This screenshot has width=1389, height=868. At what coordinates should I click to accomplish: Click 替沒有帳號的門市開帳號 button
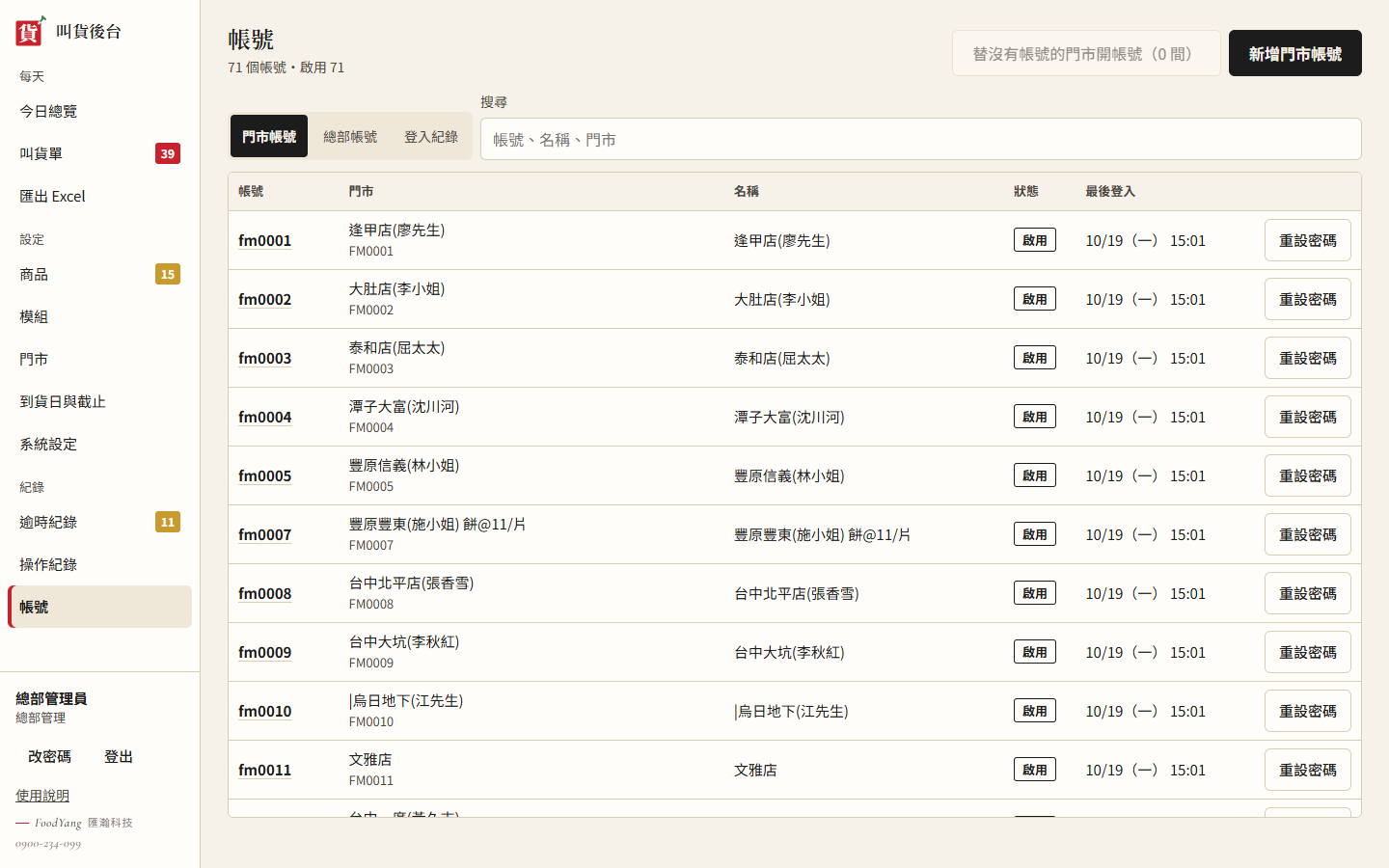[x=1086, y=53]
